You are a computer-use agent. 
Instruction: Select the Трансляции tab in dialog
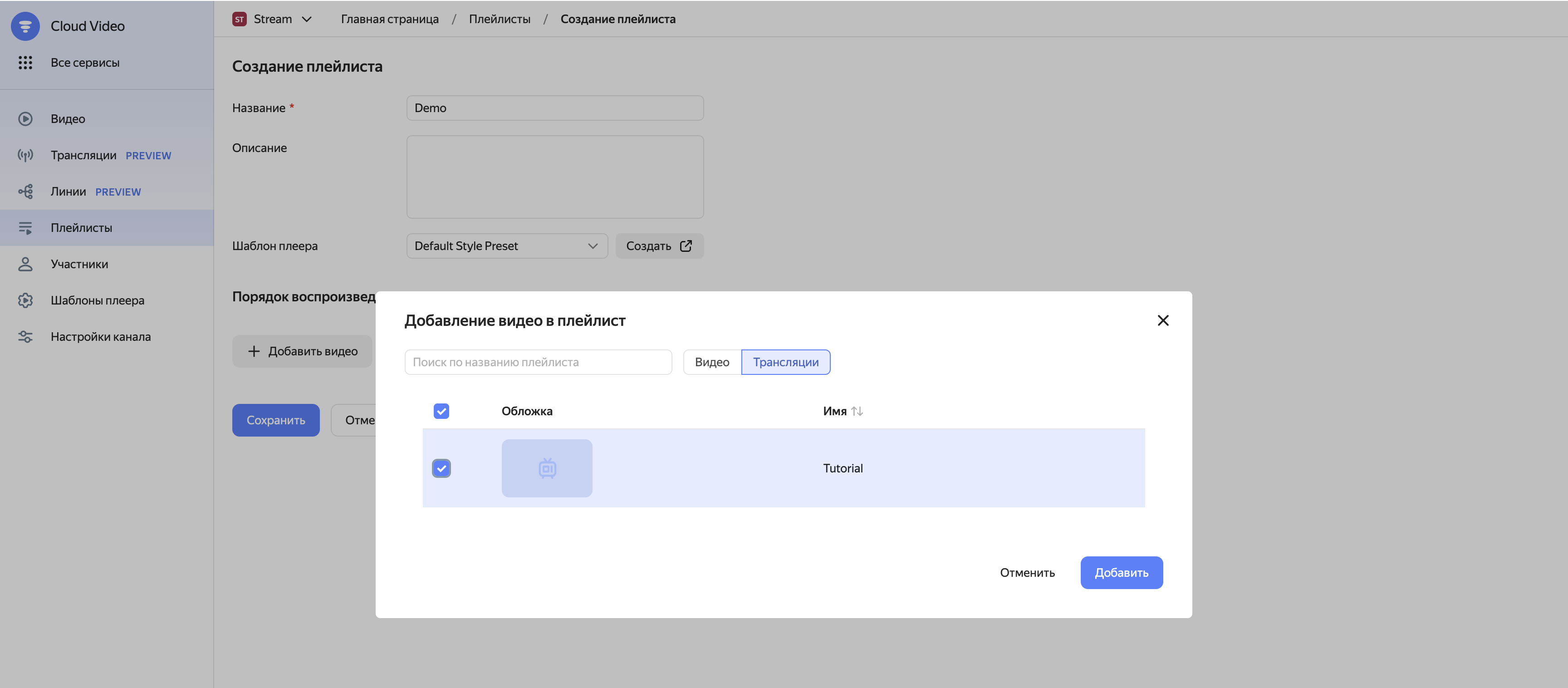click(785, 362)
